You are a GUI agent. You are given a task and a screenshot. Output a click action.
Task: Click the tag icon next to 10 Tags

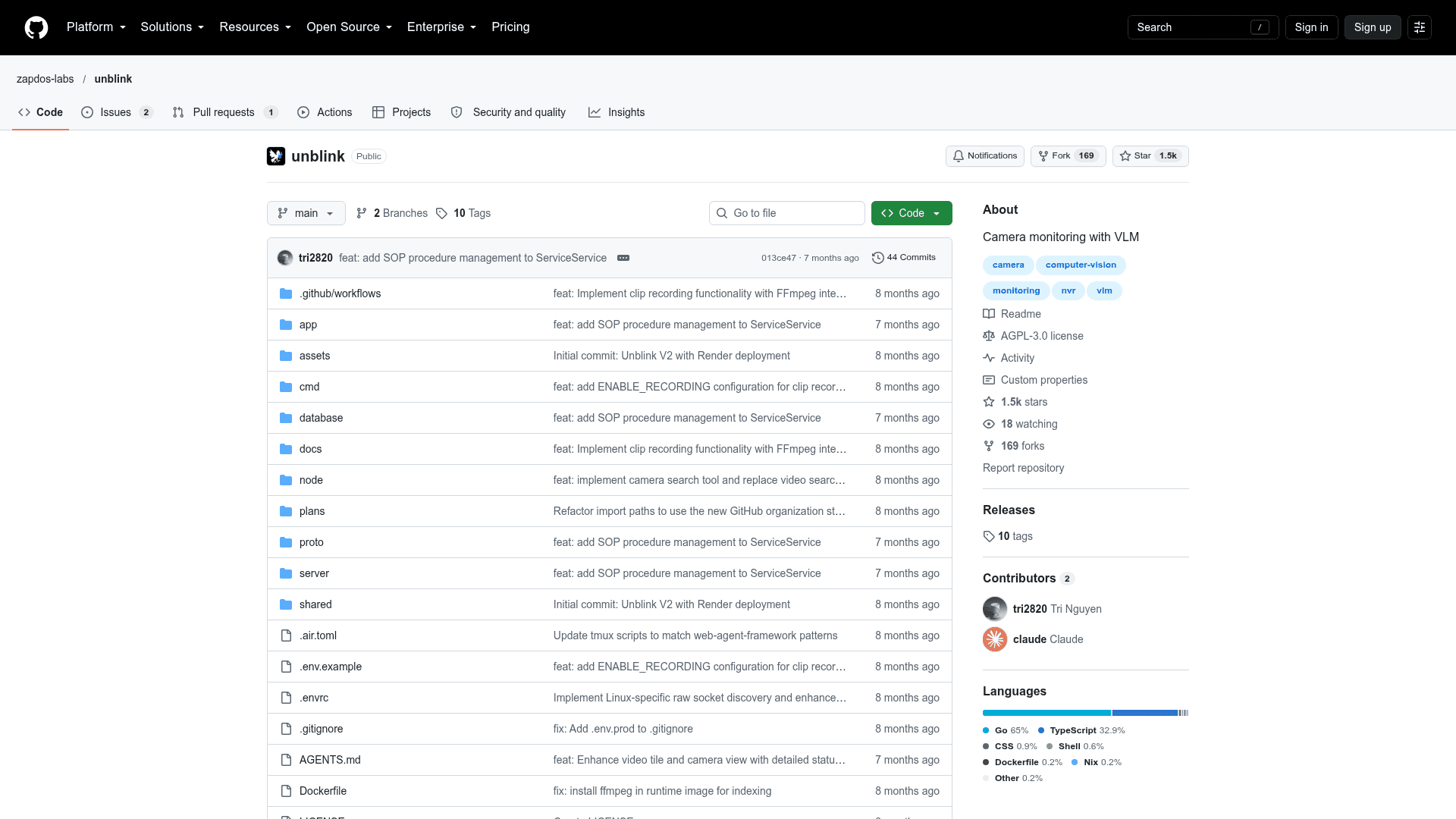[441, 213]
